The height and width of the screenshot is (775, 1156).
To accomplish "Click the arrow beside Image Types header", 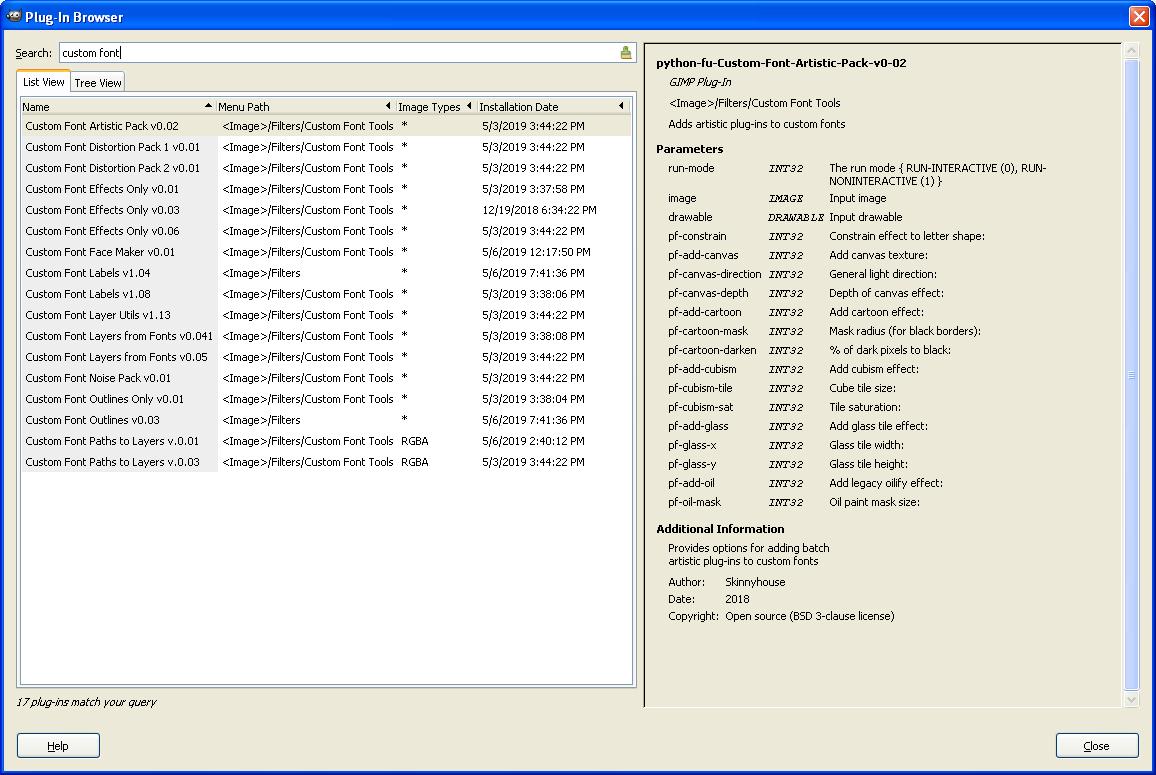I will 469,106.
